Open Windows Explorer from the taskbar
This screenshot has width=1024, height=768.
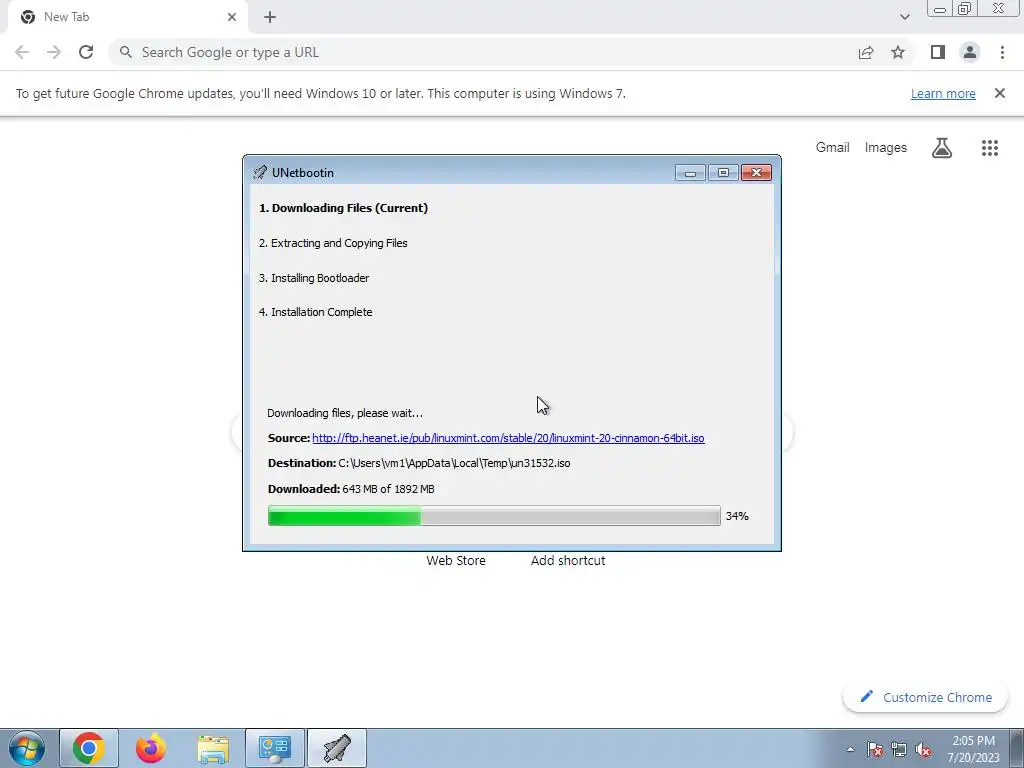tap(213, 748)
